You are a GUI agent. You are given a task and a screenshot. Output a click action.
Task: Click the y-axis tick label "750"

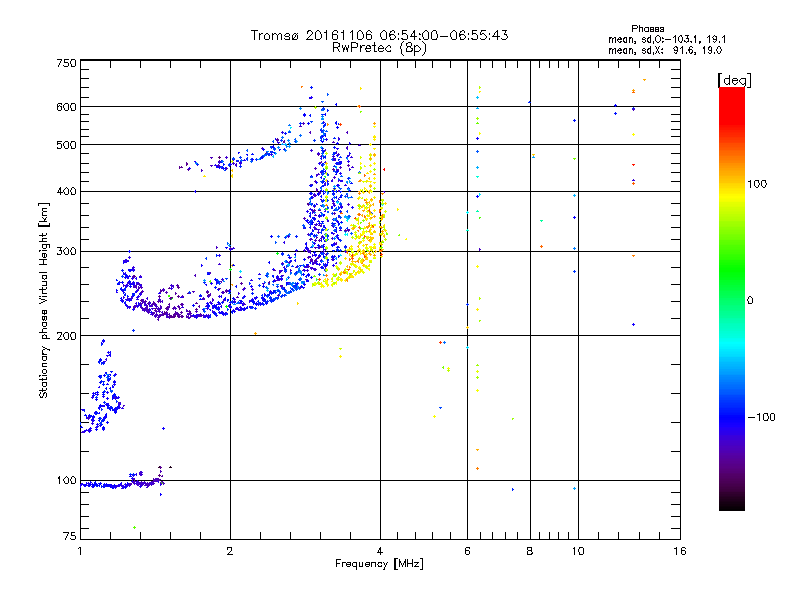coord(66,63)
